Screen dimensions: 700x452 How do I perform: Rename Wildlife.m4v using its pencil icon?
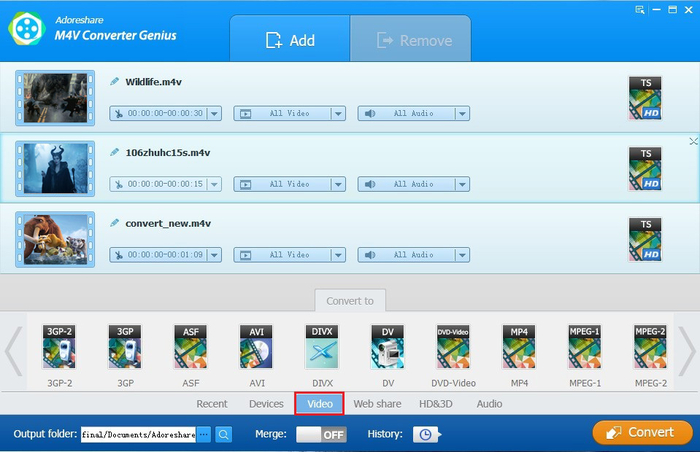point(115,81)
